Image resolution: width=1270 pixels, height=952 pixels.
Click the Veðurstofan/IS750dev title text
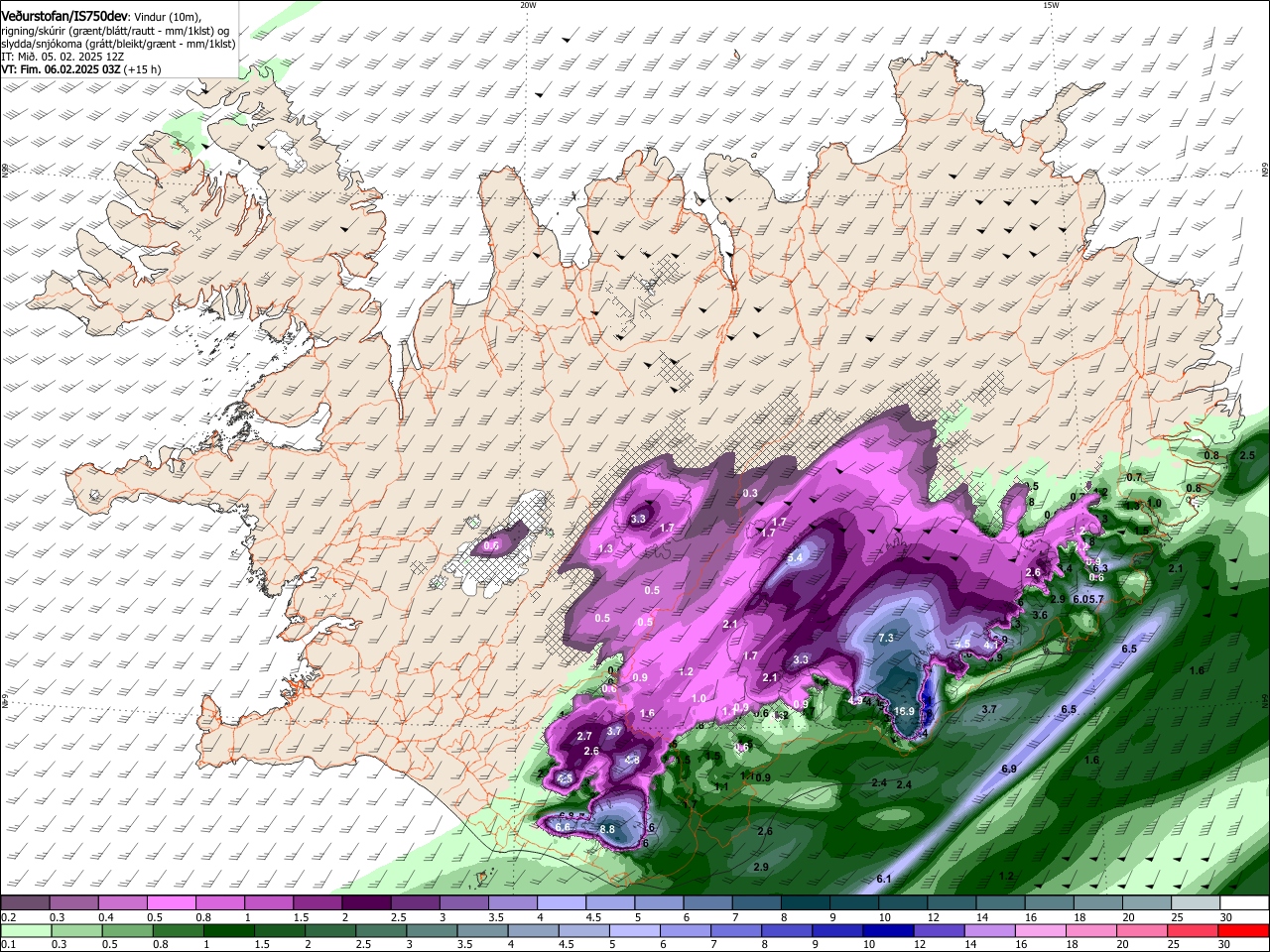[64, 17]
